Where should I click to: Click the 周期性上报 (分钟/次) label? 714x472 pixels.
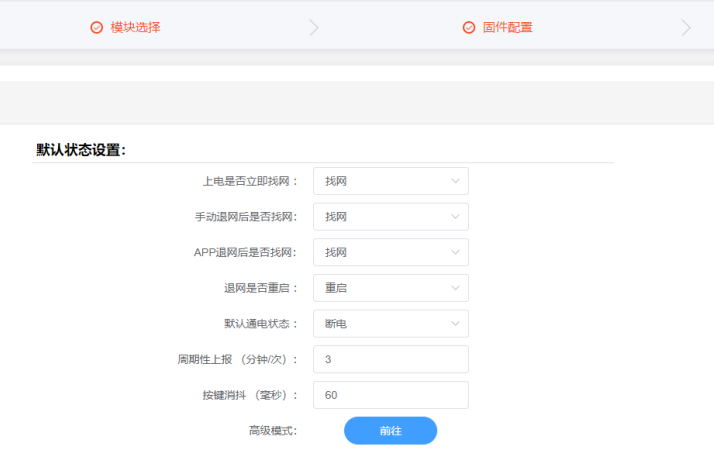237,359
